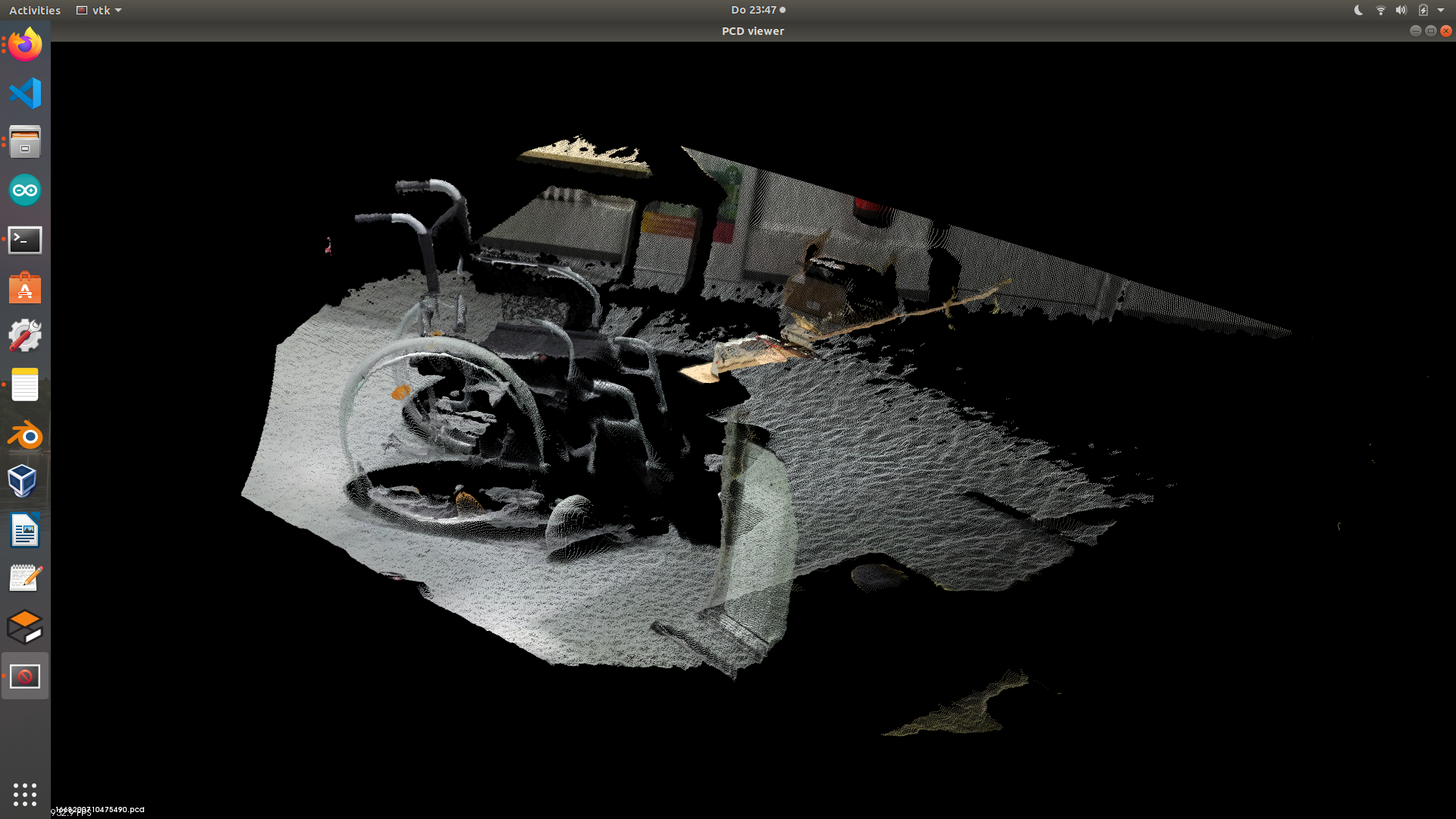Open LibreOffice Writer from the dock

pyautogui.click(x=25, y=530)
